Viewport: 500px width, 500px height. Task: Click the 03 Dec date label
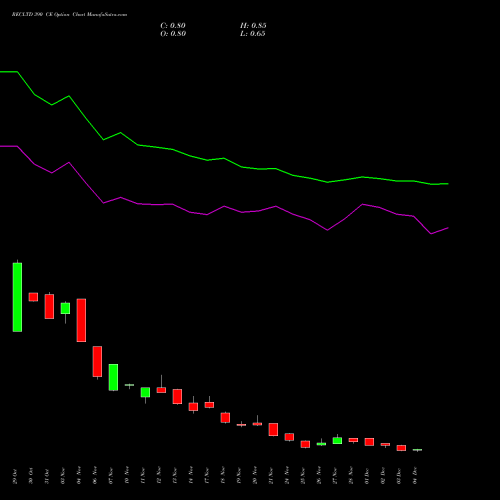coord(399,476)
